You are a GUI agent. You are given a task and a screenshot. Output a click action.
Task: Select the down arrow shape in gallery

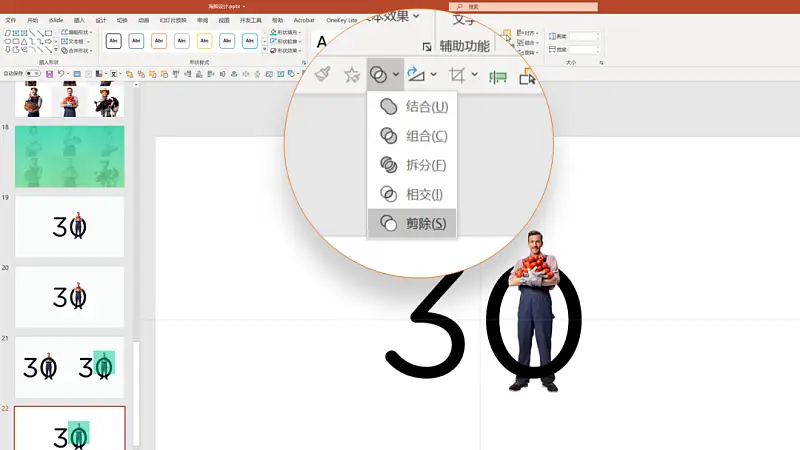click(x=8, y=49)
